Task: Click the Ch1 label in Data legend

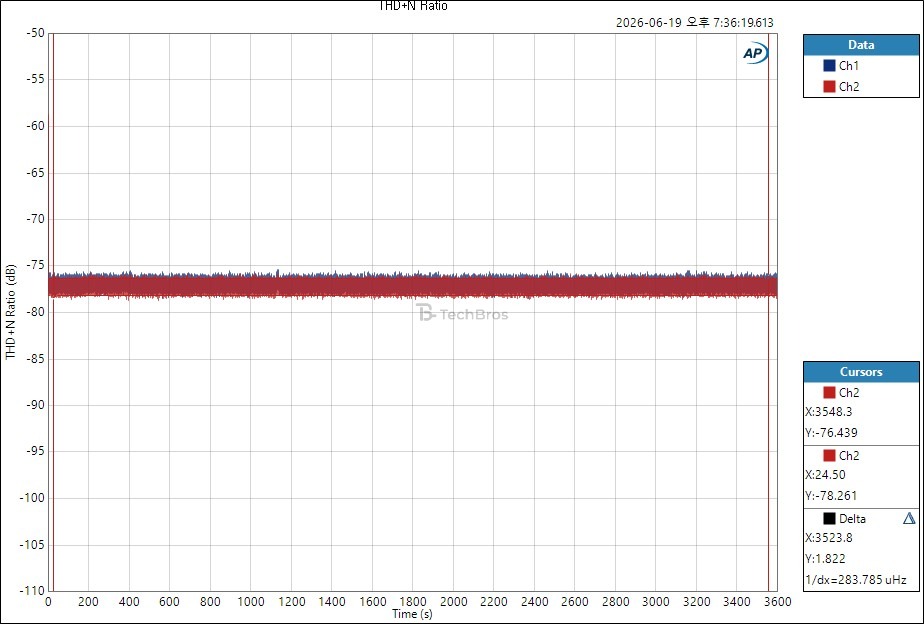Action: click(x=849, y=65)
